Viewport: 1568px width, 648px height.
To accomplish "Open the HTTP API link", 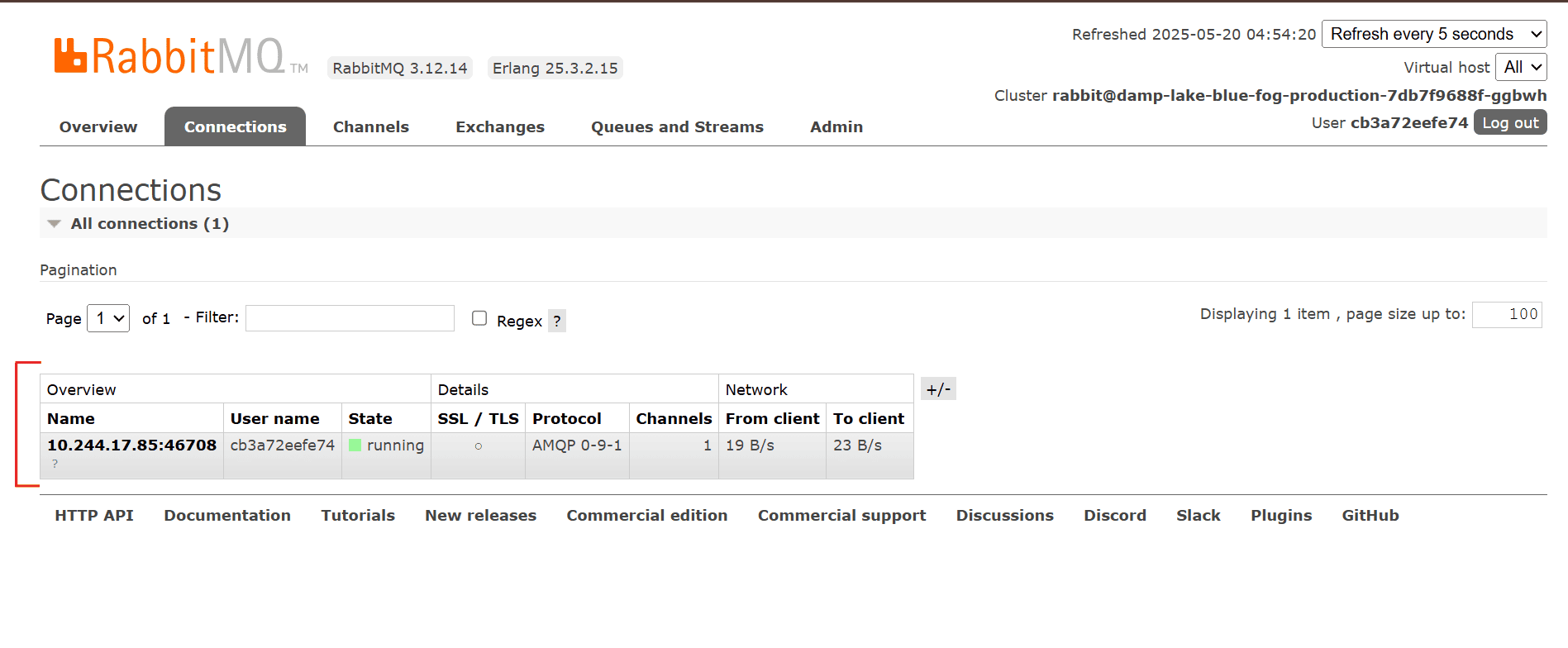I will 94,515.
